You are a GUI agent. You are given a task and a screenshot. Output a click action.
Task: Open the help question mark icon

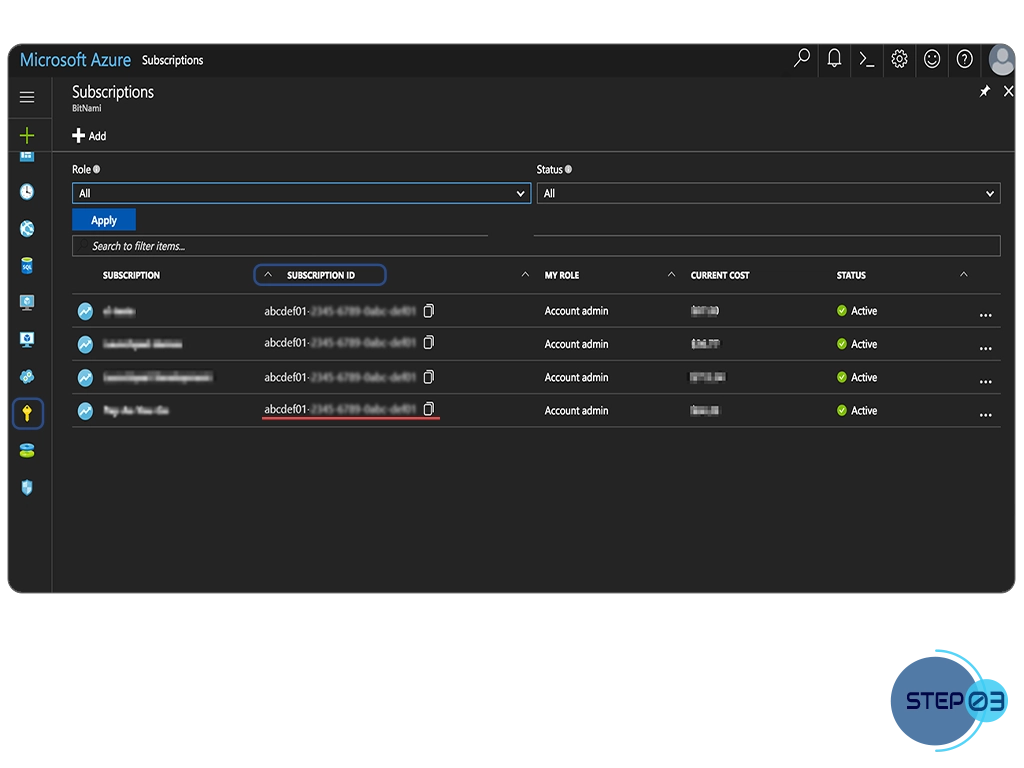tap(964, 59)
